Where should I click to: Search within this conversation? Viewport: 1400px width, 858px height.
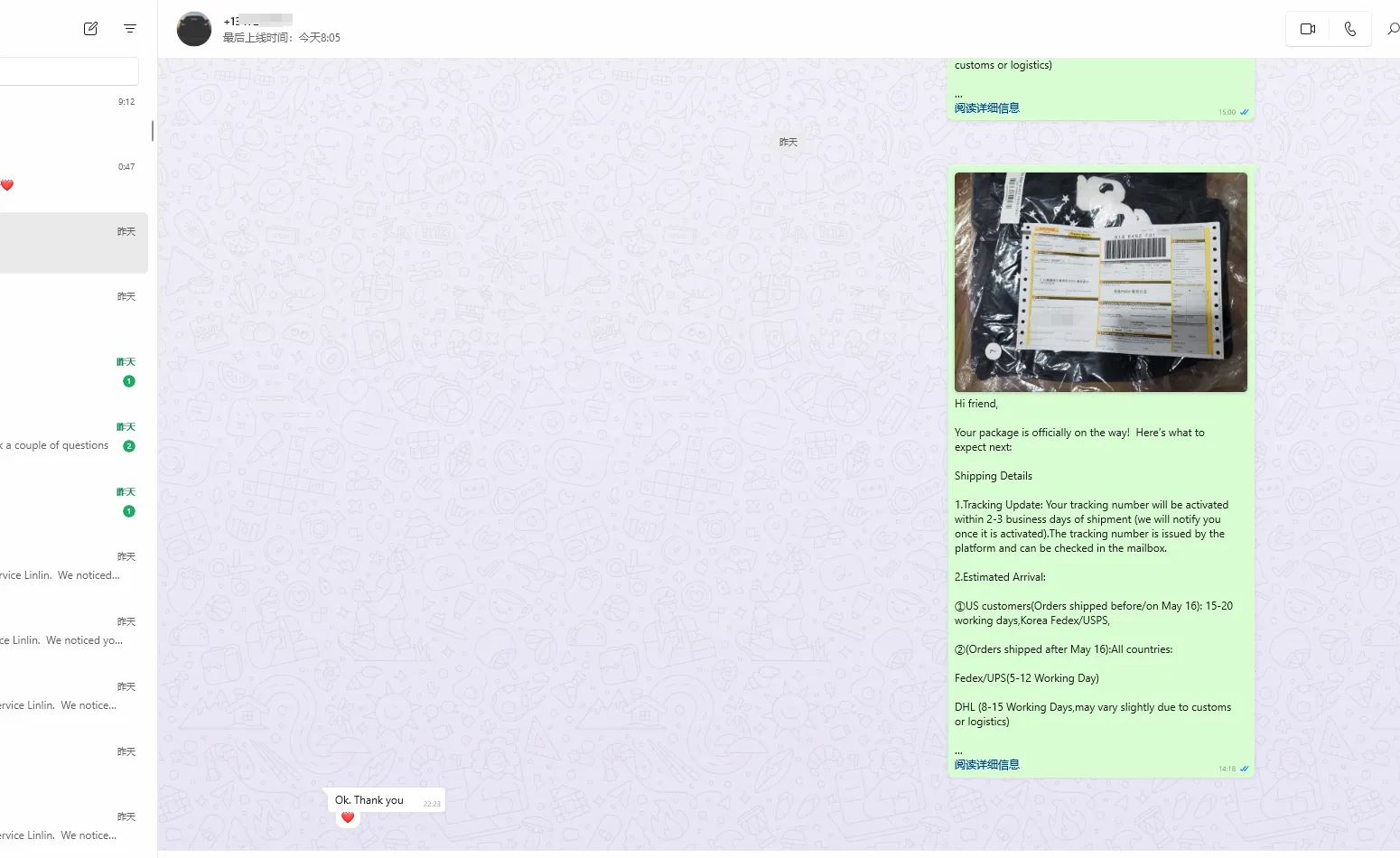tap(1393, 29)
